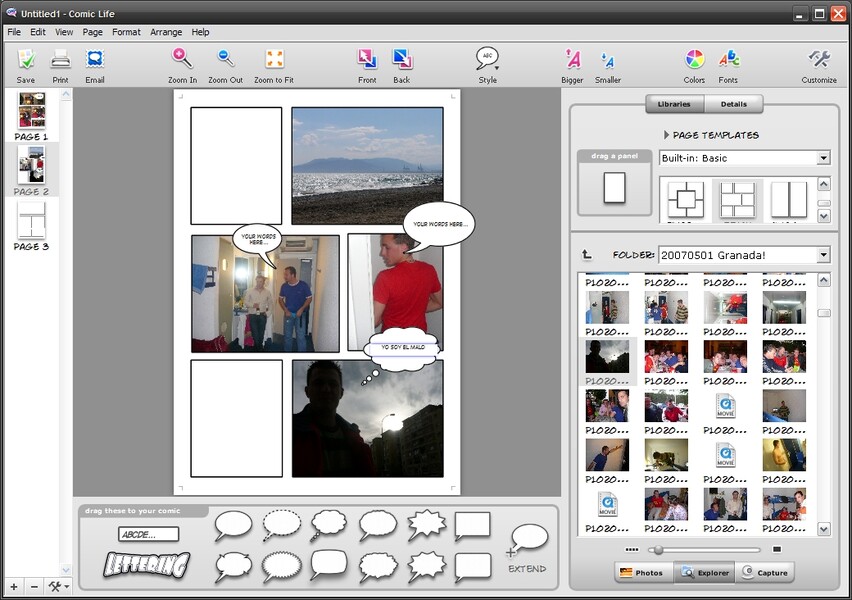Open the View menu
852x600 pixels.
64,32
